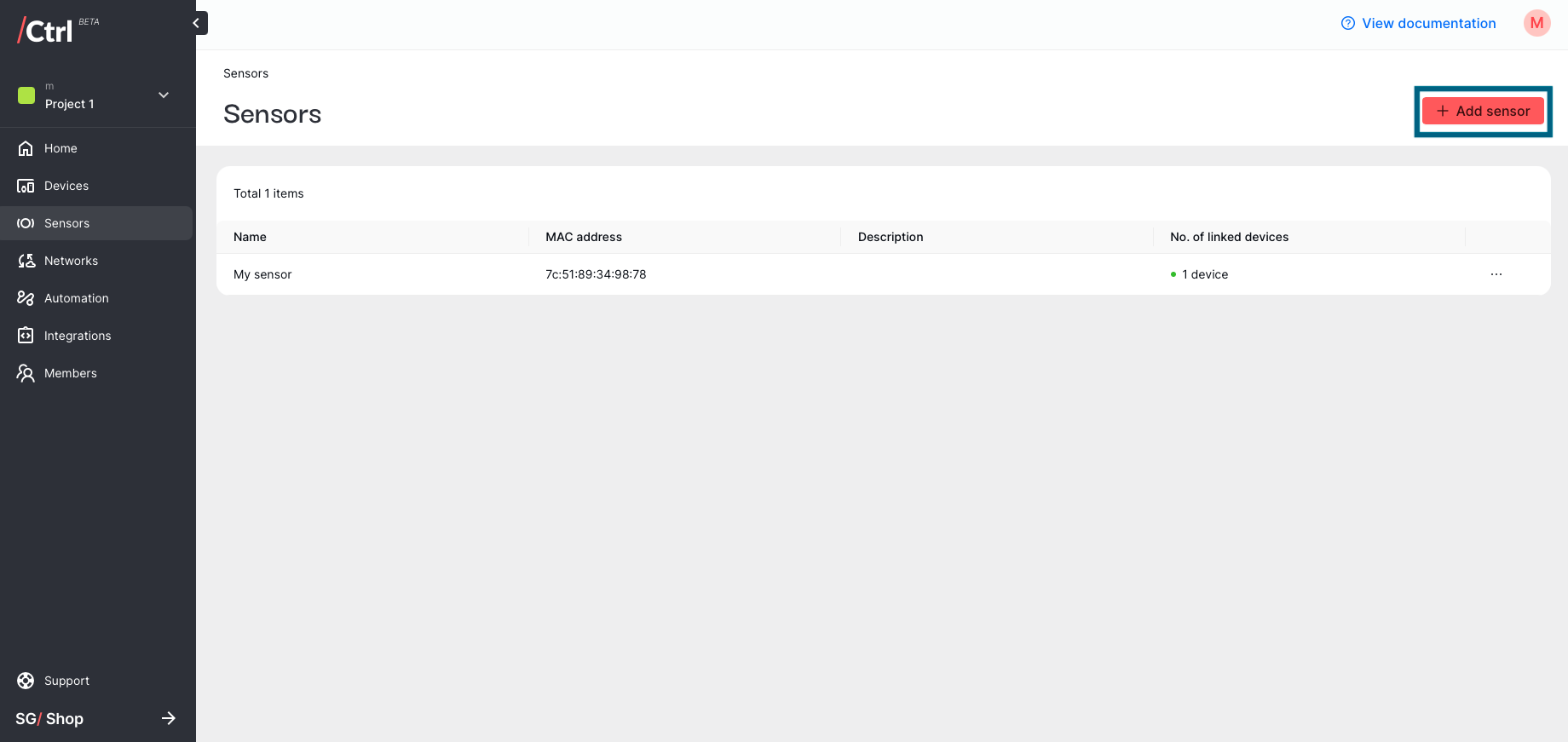Image resolution: width=1568 pixels, height=742 pixels.
Task: Click the 1 device linked status
Action: tap(1200, 274)
